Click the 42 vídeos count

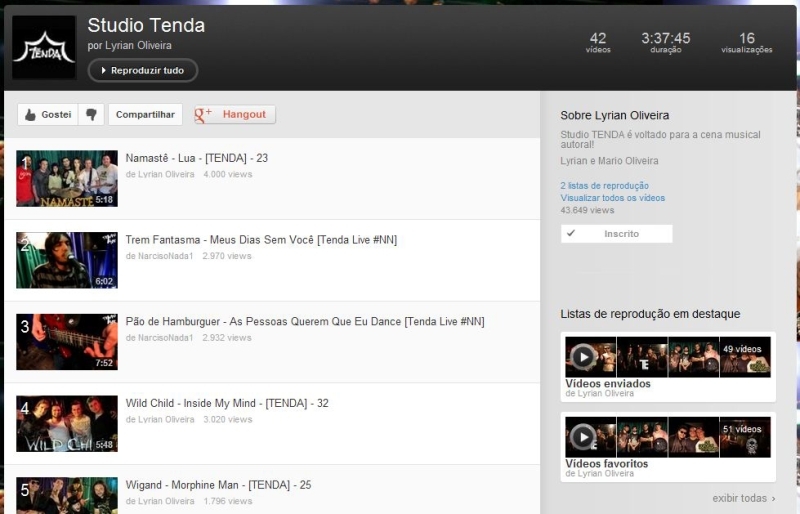[x=598, y=42]
